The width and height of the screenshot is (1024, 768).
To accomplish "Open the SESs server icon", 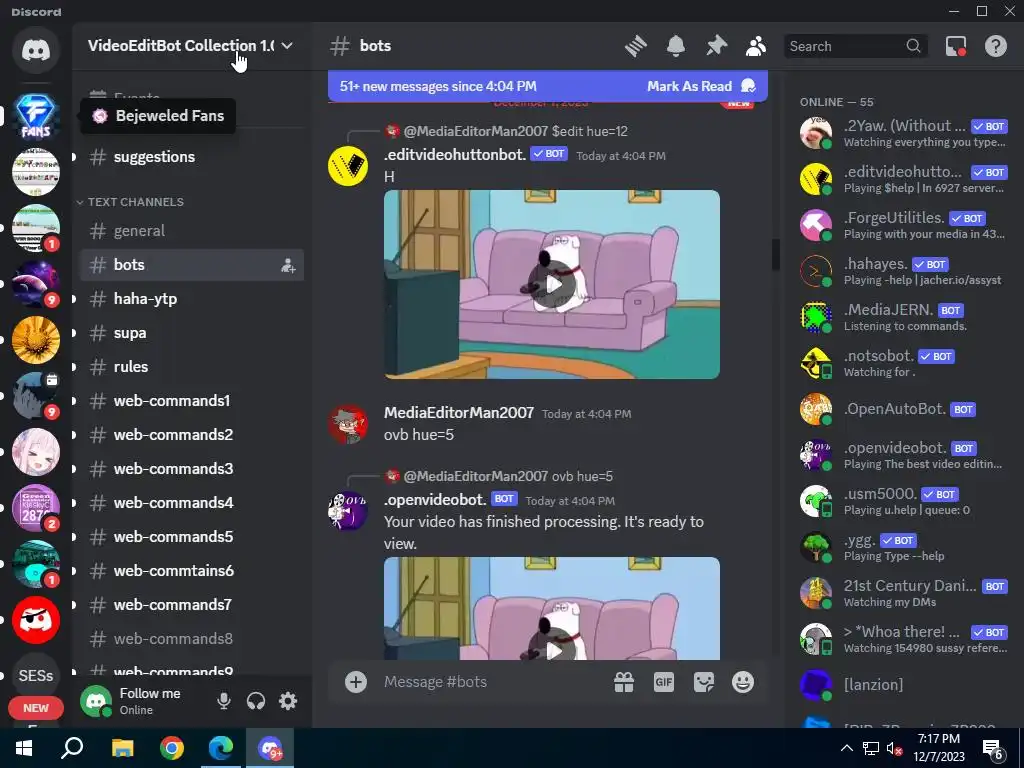I will [x=36, y=675].
